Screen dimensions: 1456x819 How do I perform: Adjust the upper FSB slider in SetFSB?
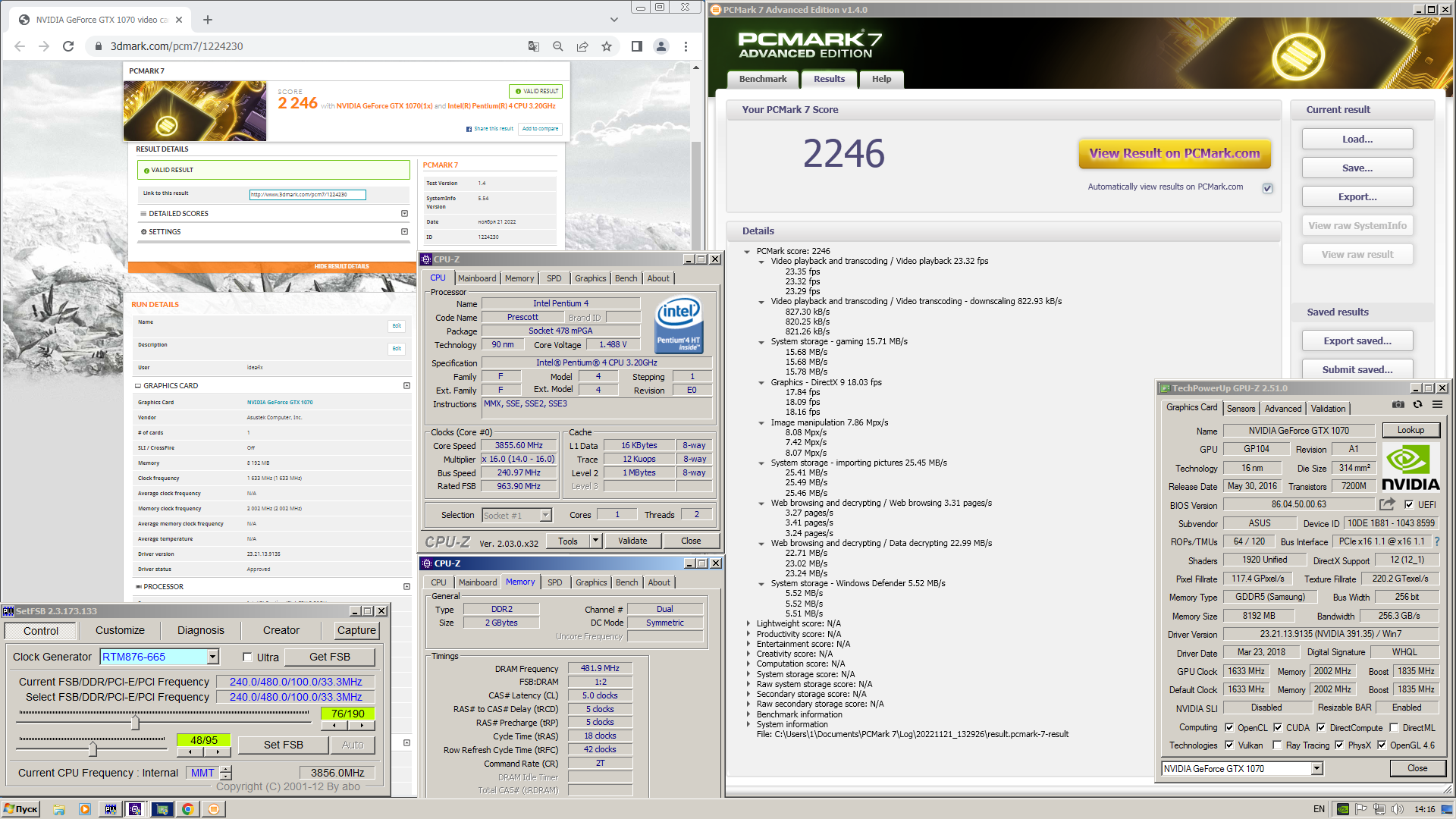coord(135,722)
